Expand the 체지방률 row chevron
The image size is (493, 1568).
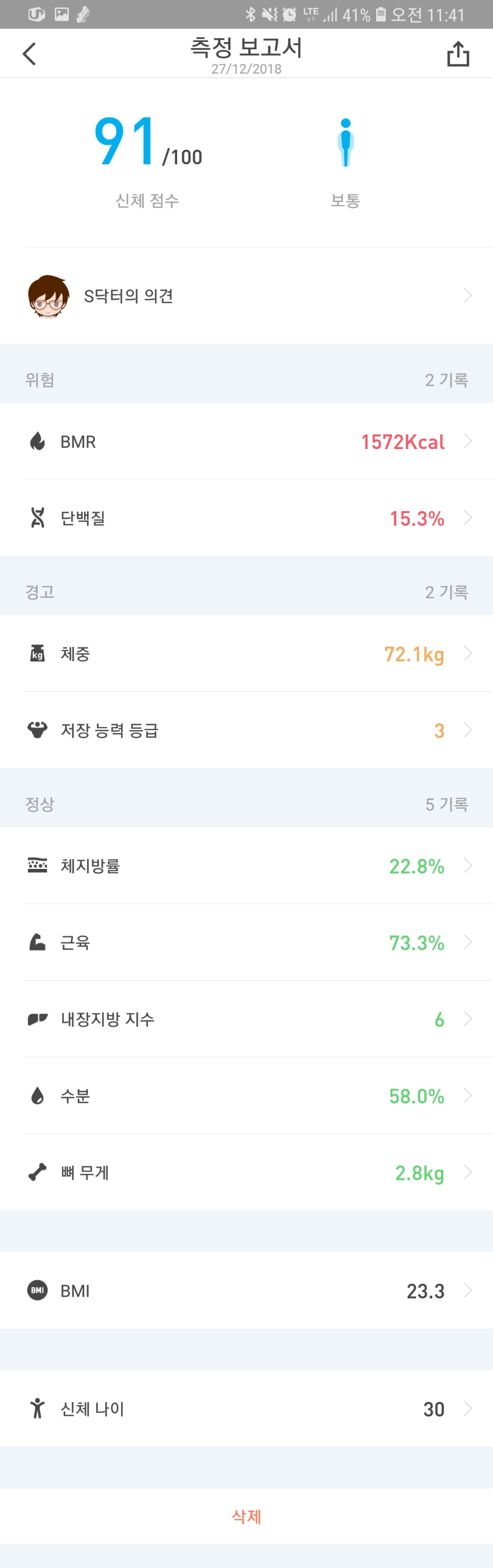click(467, 866)
